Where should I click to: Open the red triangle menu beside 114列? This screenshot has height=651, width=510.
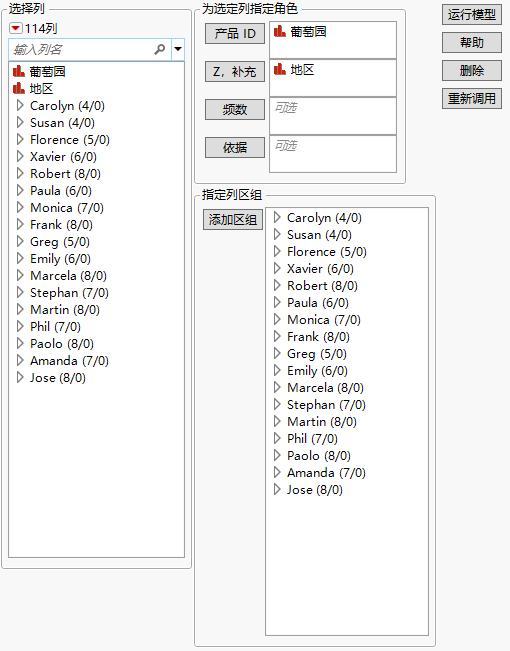coord(15,29)
